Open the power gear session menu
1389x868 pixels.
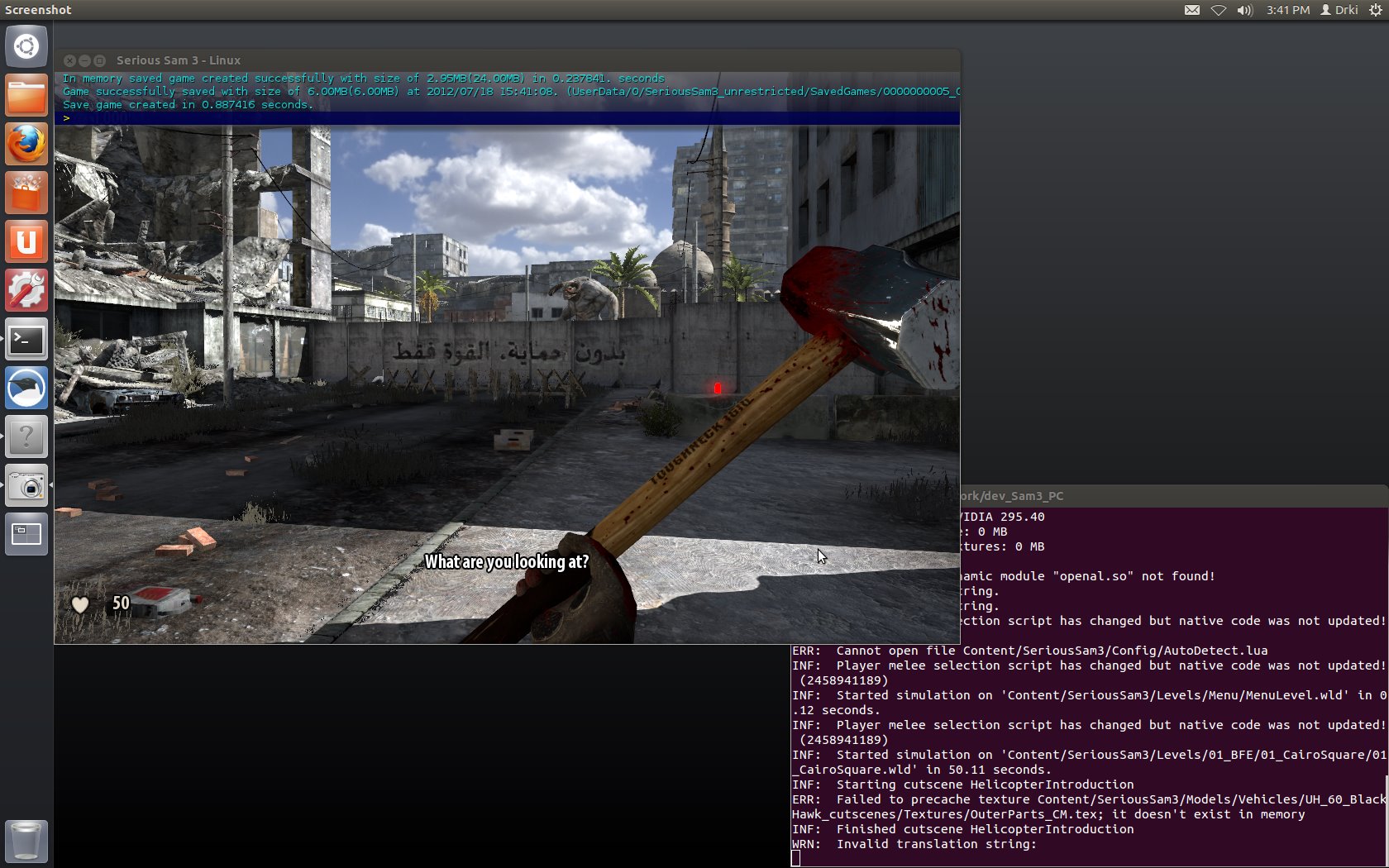tap(1375, 10)
